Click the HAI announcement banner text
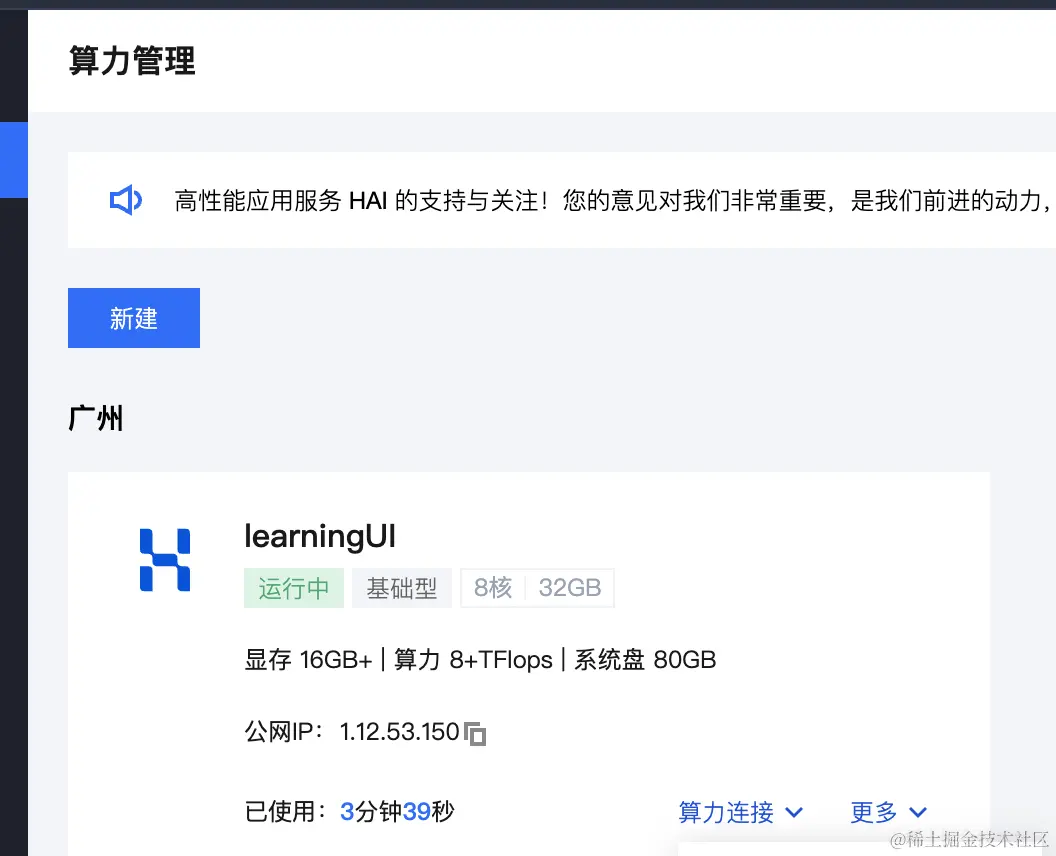Viewport: 1056px width, 856px height. point(614,201)
